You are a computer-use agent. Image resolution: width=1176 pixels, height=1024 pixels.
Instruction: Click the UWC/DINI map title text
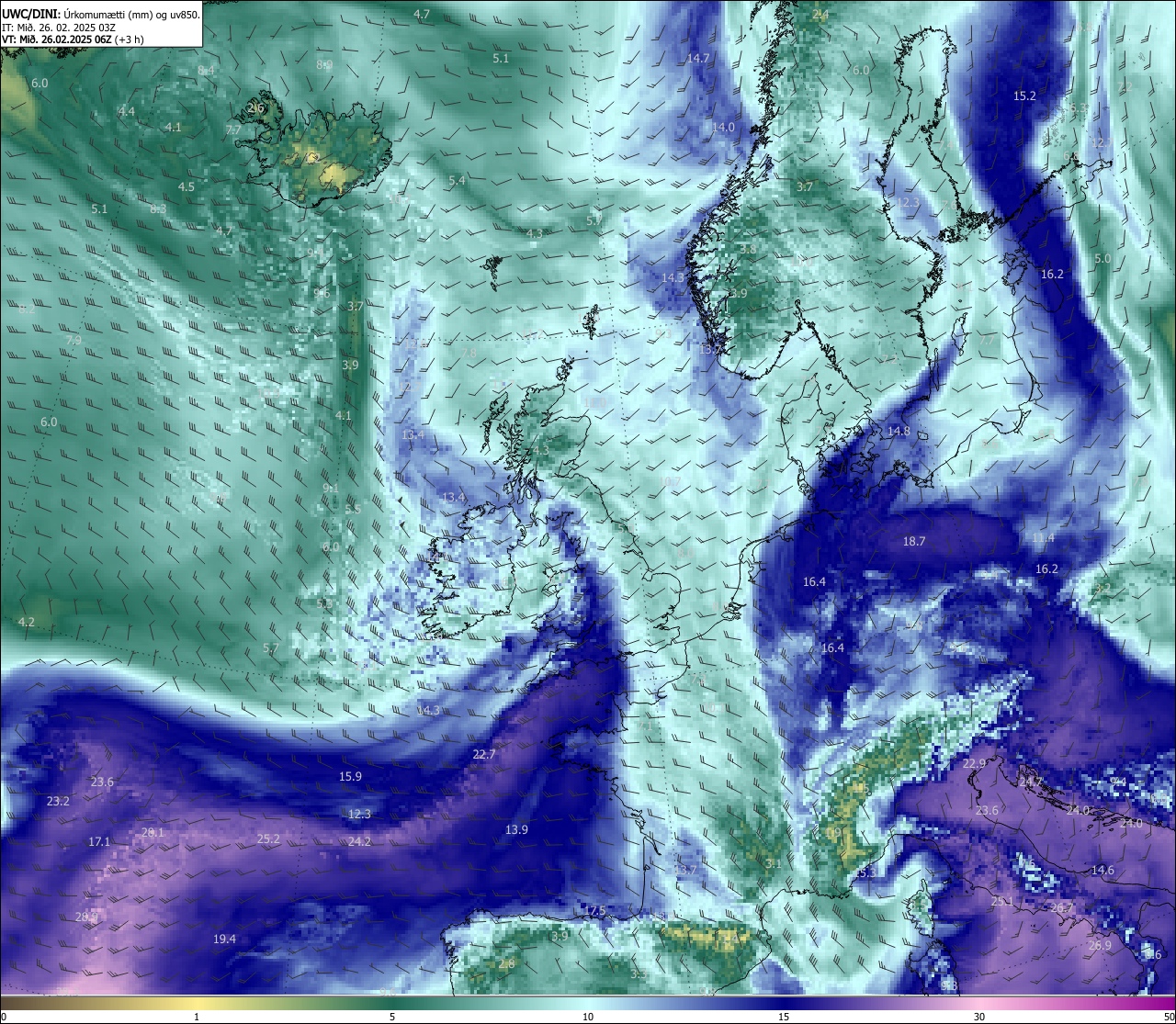tap(101, 15)
